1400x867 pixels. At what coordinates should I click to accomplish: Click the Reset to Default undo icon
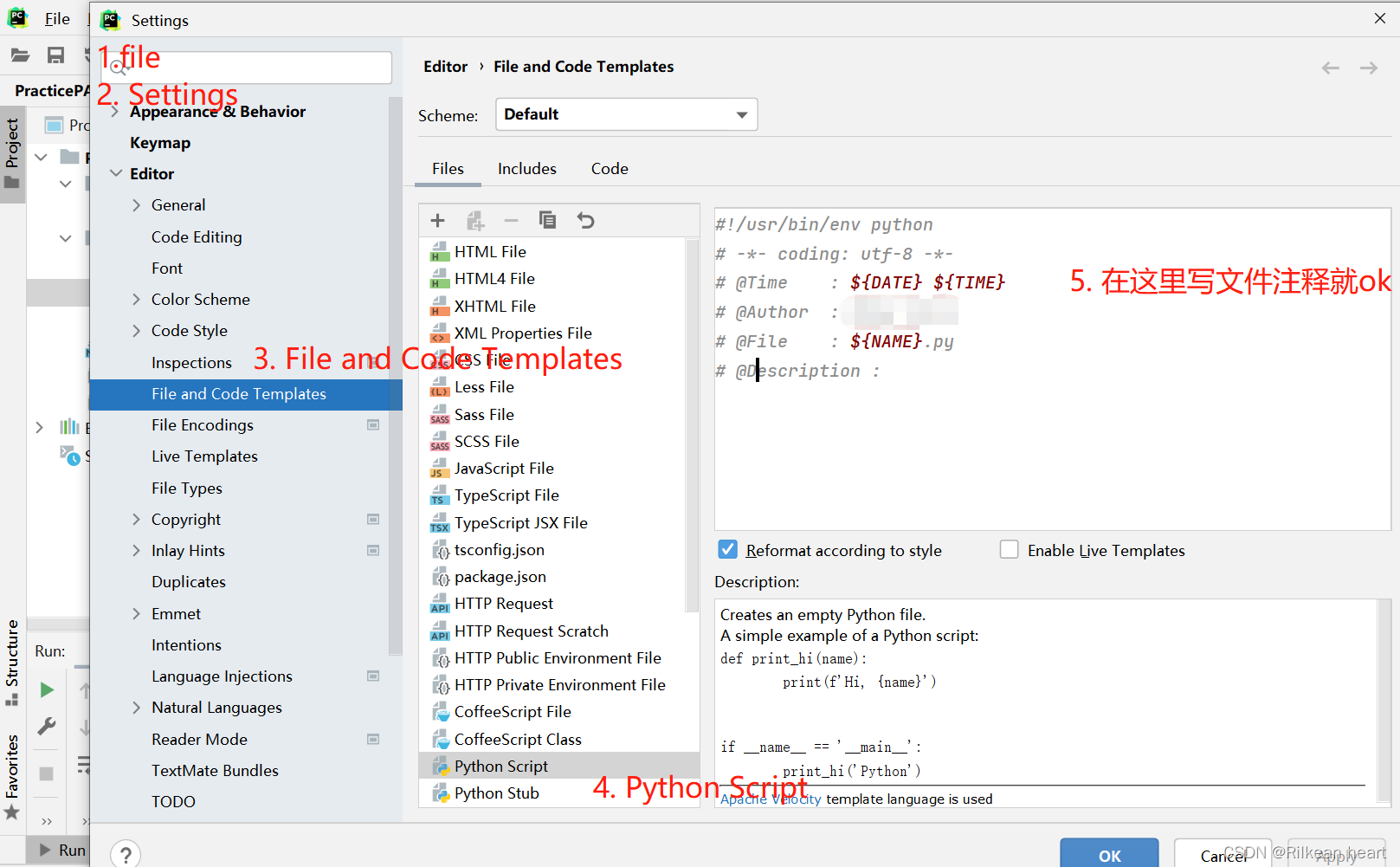tap(586, 220)
